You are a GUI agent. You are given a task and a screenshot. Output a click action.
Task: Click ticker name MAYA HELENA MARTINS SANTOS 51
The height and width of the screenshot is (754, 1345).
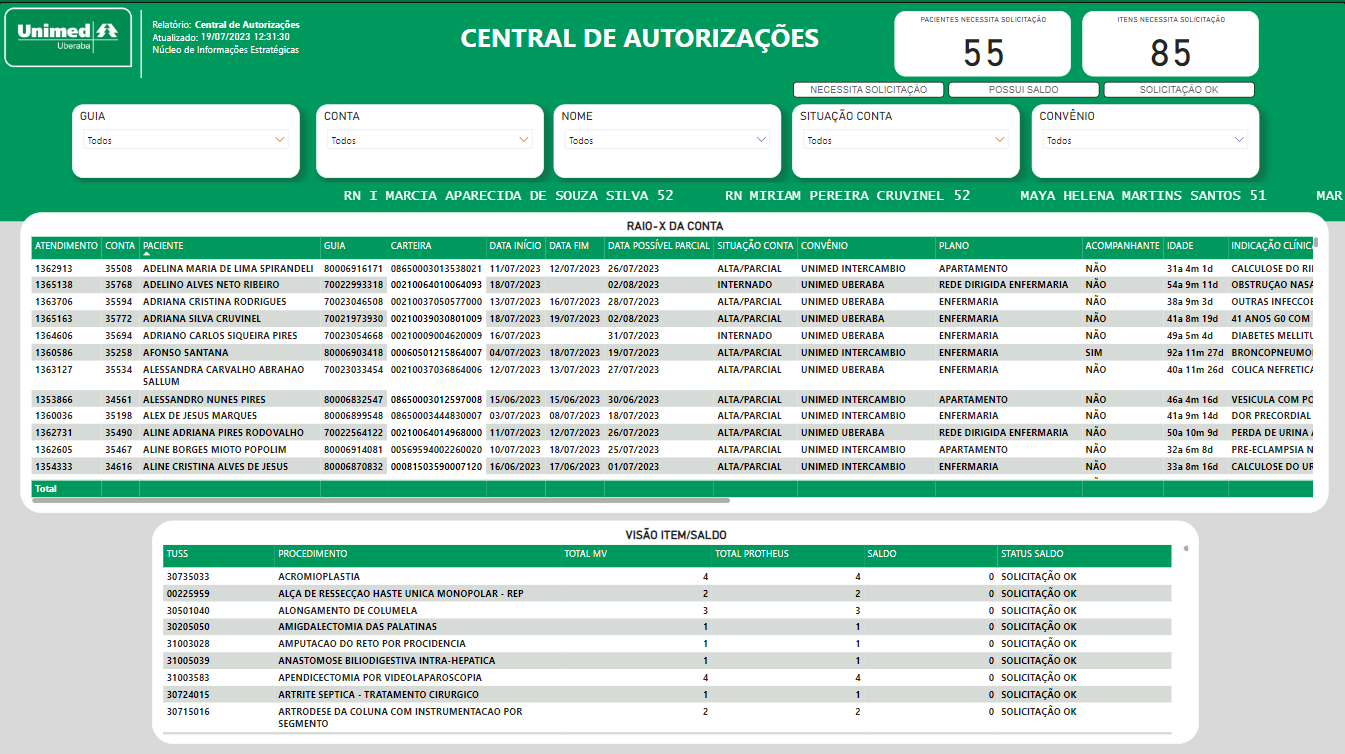[1143, 196]
